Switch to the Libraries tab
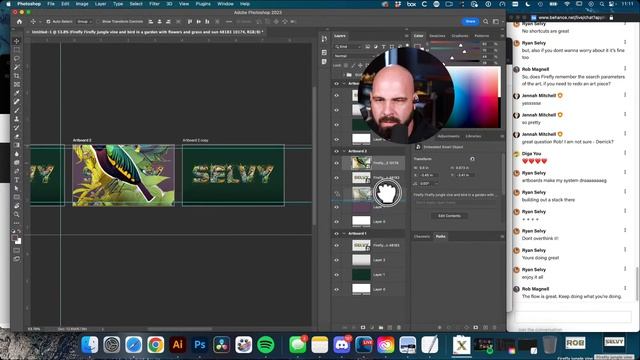This screenshot has width=640, height=360. point(473,136)
